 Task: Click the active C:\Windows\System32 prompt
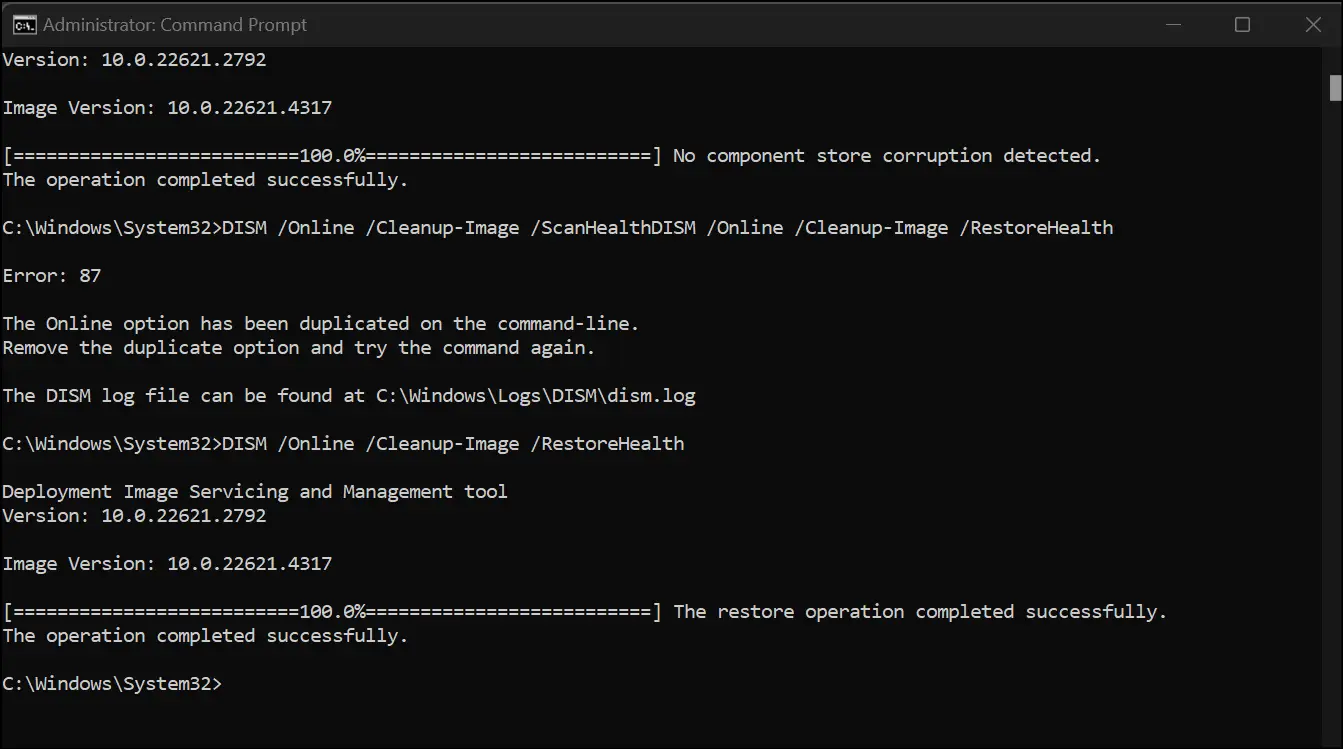(110, 683)
